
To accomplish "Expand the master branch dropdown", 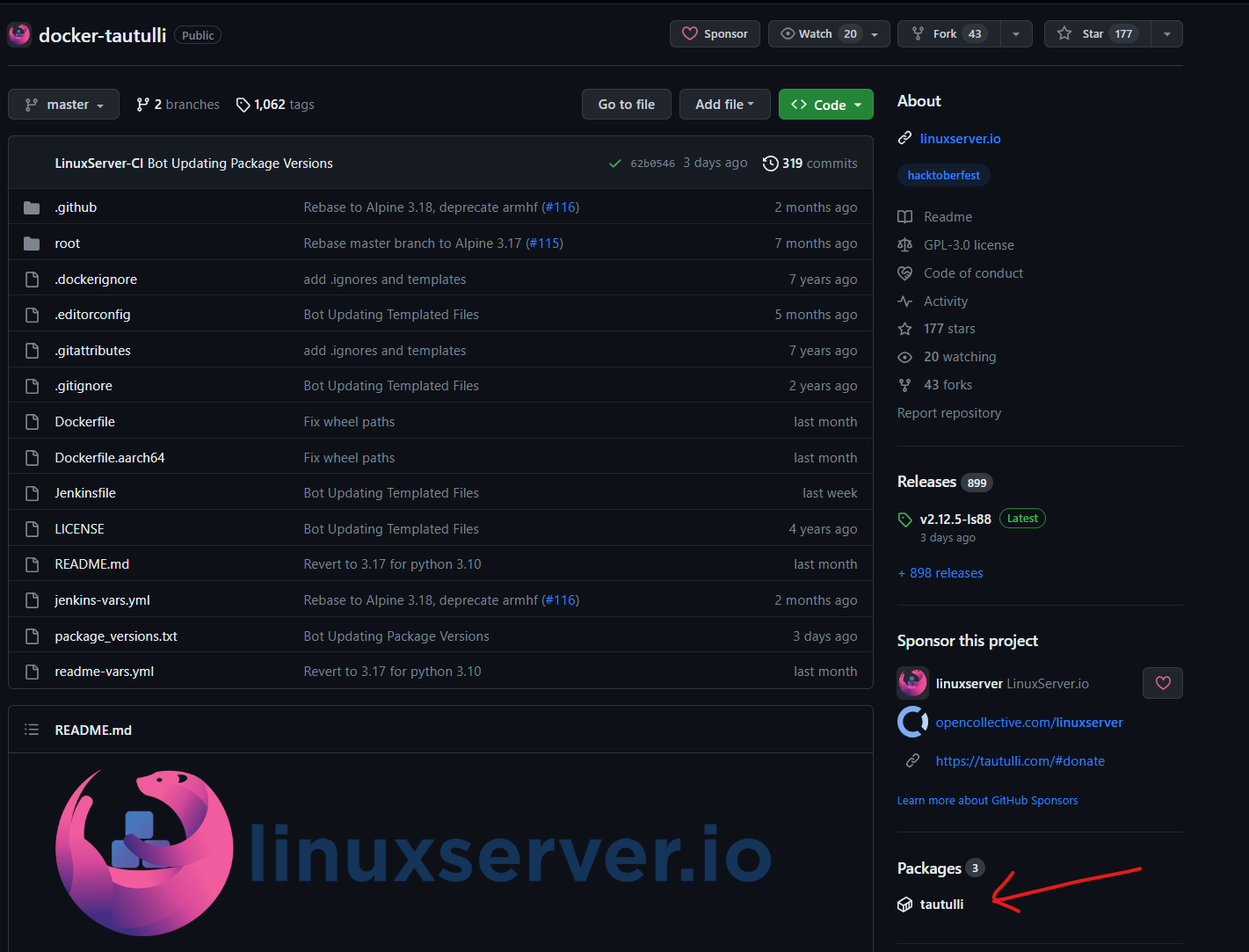I will [x=63, y=105].
